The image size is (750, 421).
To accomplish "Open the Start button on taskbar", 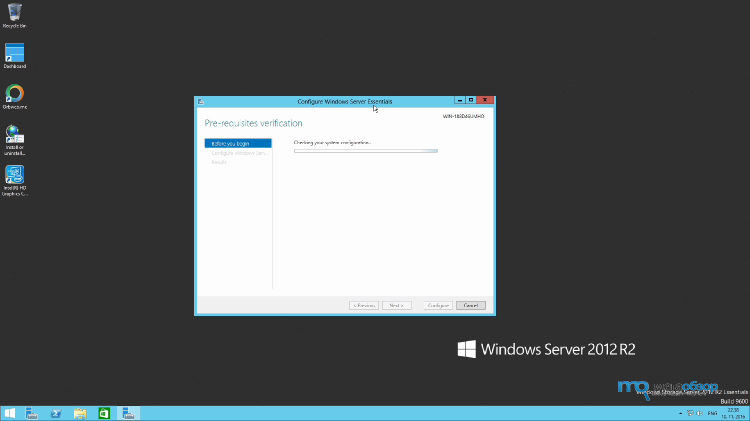I will point(10,413).
